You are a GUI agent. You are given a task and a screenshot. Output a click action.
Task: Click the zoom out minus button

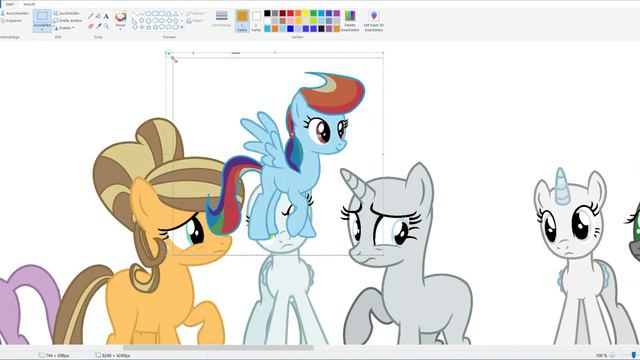click(x=612, y=356)
